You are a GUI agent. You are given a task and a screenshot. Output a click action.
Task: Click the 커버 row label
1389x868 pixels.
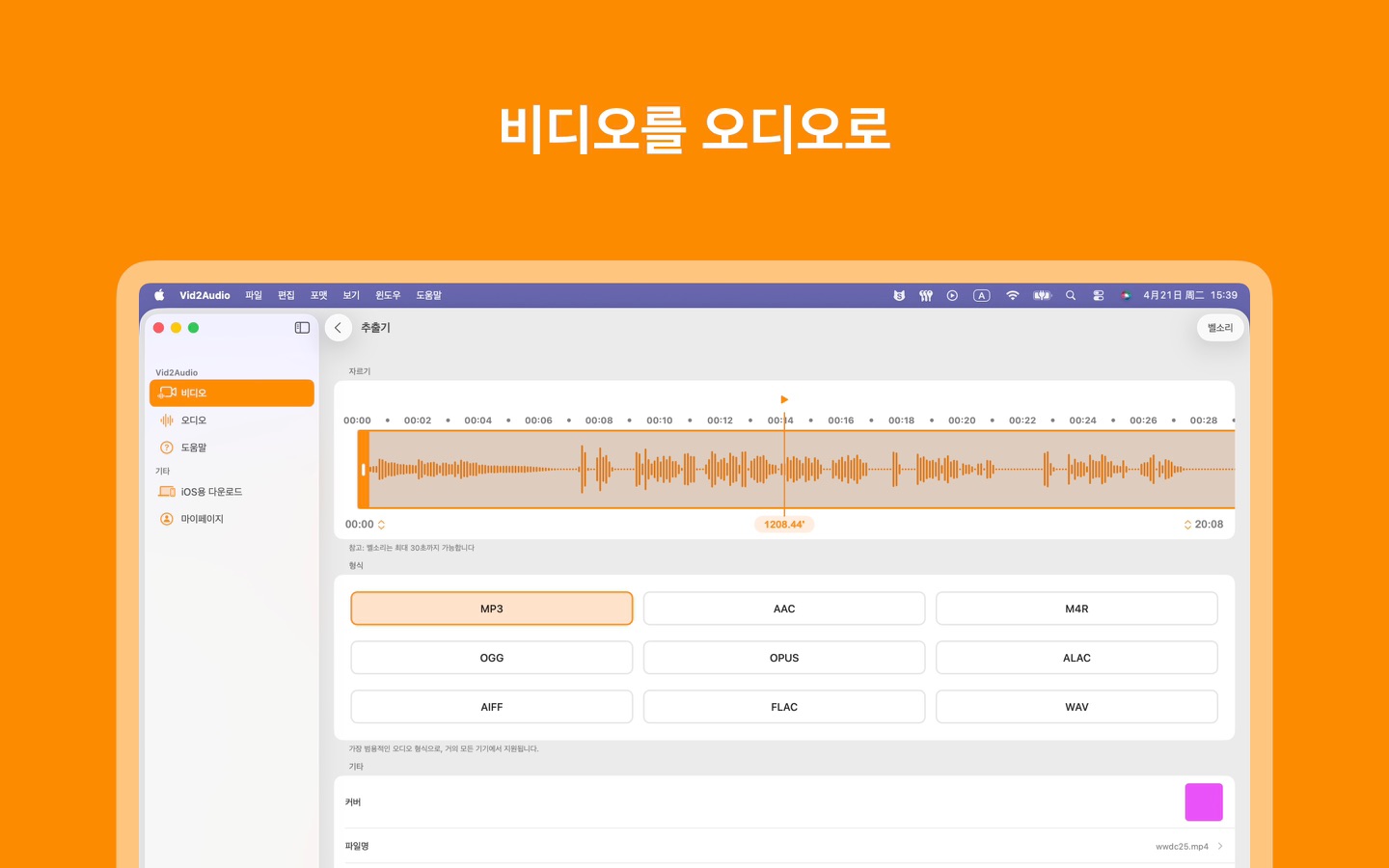click(353, 802)
